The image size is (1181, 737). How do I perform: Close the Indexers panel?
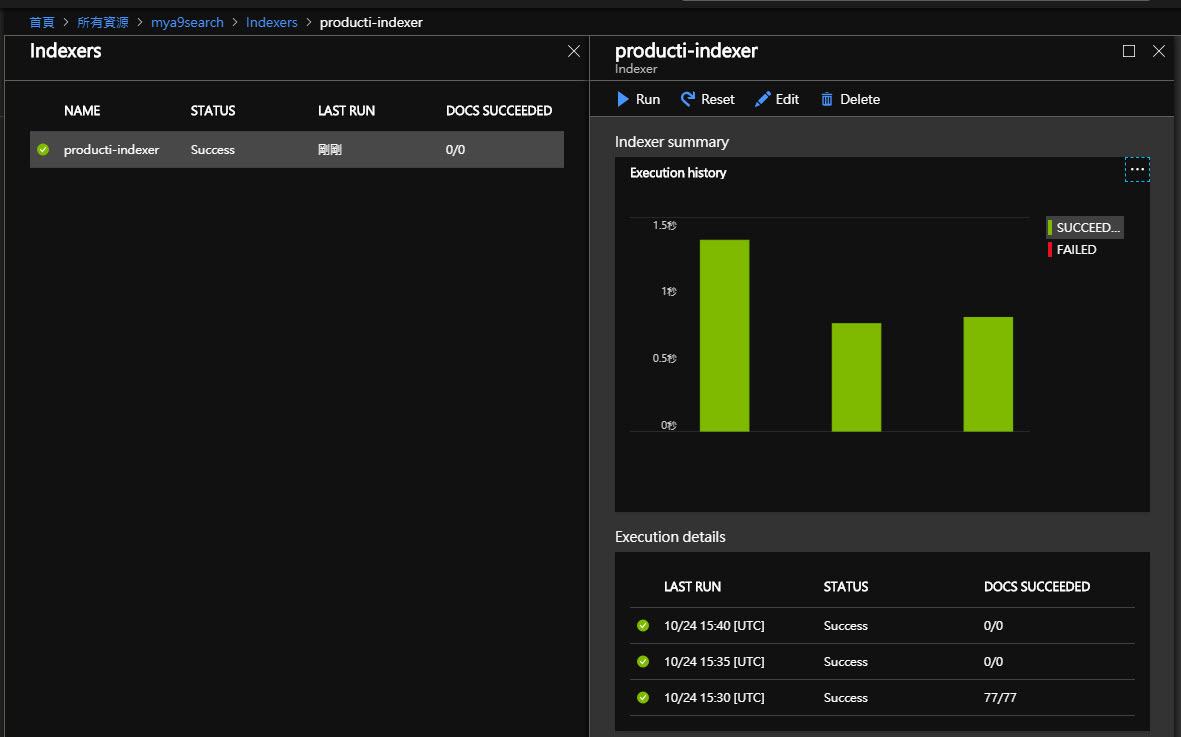pos(574,51)
